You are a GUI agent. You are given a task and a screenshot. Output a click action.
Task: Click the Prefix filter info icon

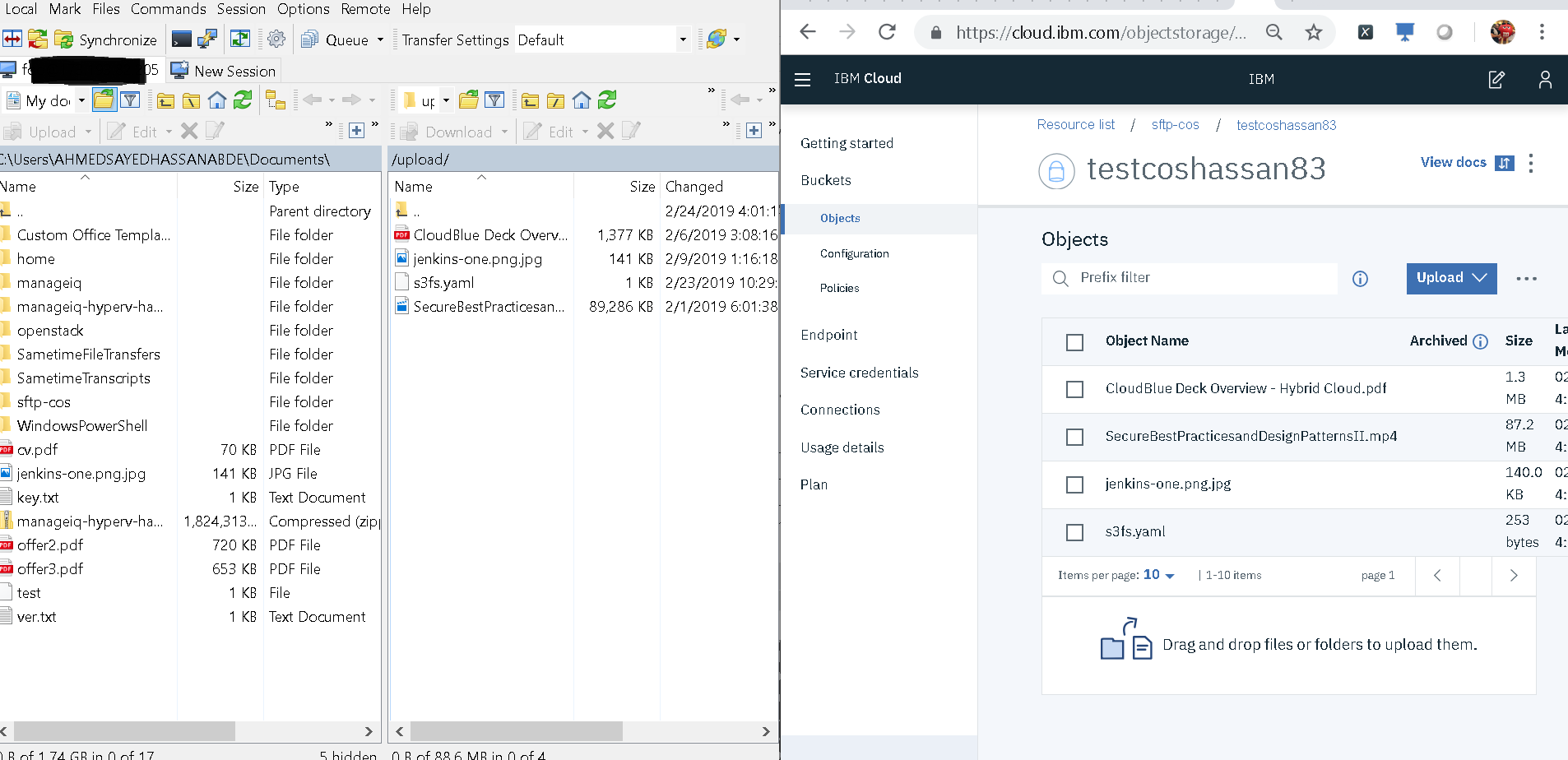pyautogui.click(x=1360, y=279)
